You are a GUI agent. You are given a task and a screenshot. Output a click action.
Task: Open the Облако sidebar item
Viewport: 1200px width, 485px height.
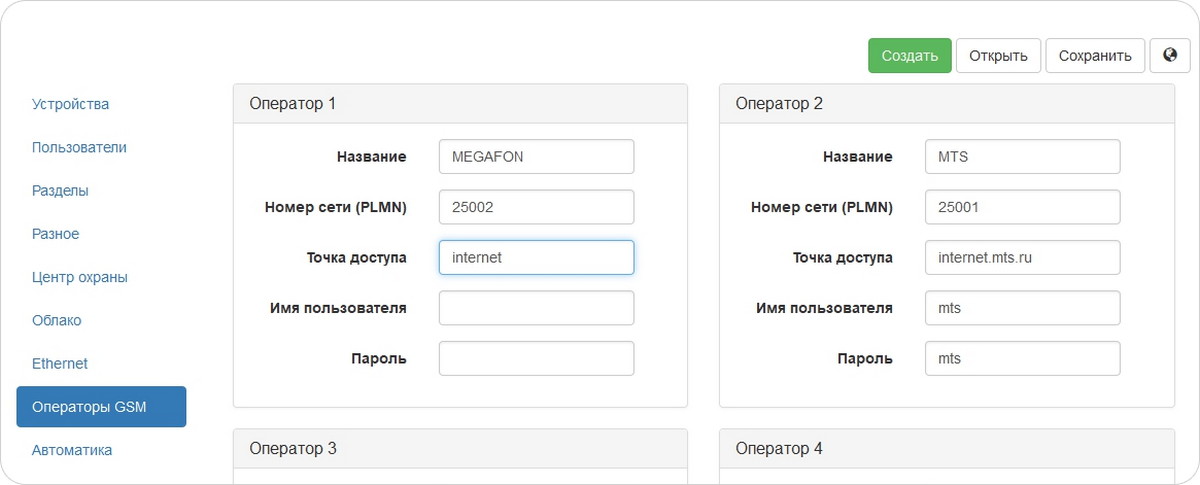tap(56, 320)
